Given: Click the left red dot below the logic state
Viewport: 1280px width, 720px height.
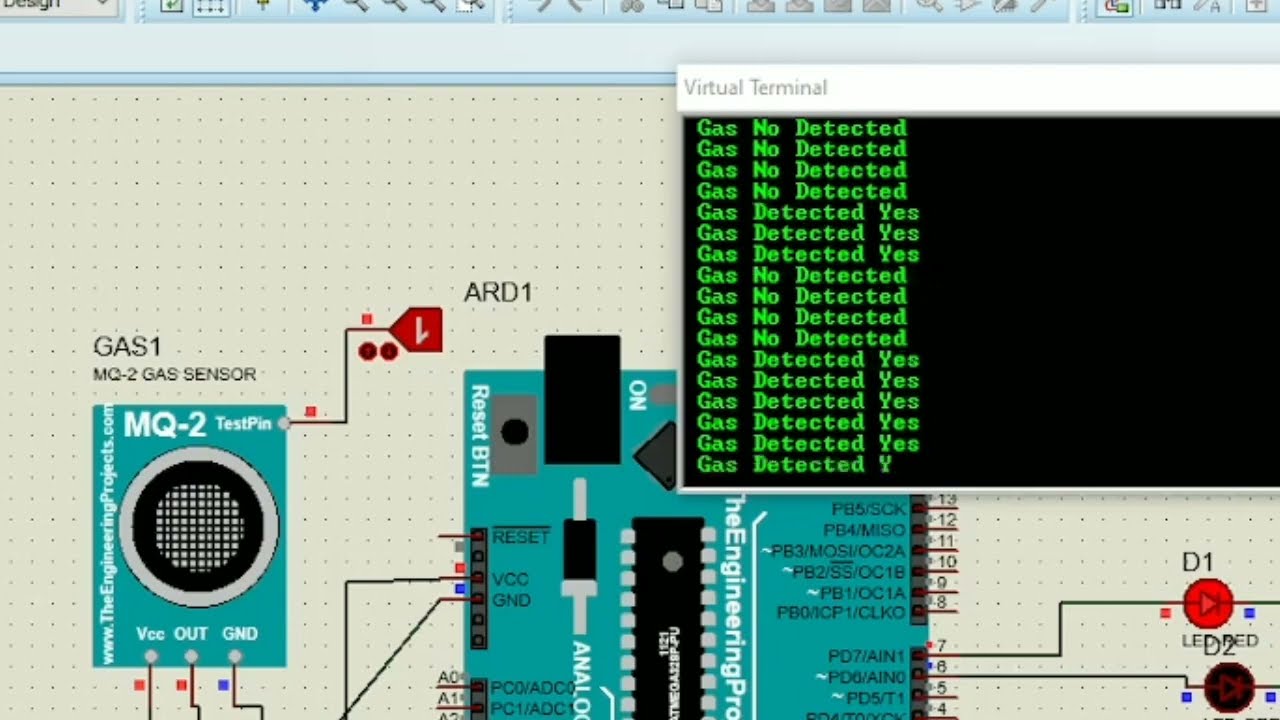Looking at the screenshot, I should click(367, 351).
